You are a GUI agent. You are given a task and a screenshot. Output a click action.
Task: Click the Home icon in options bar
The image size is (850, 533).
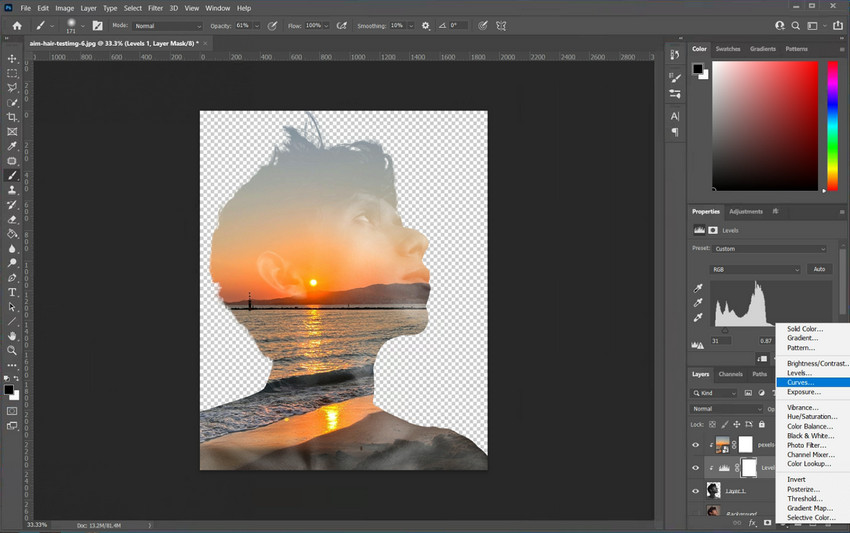(17, 25)
